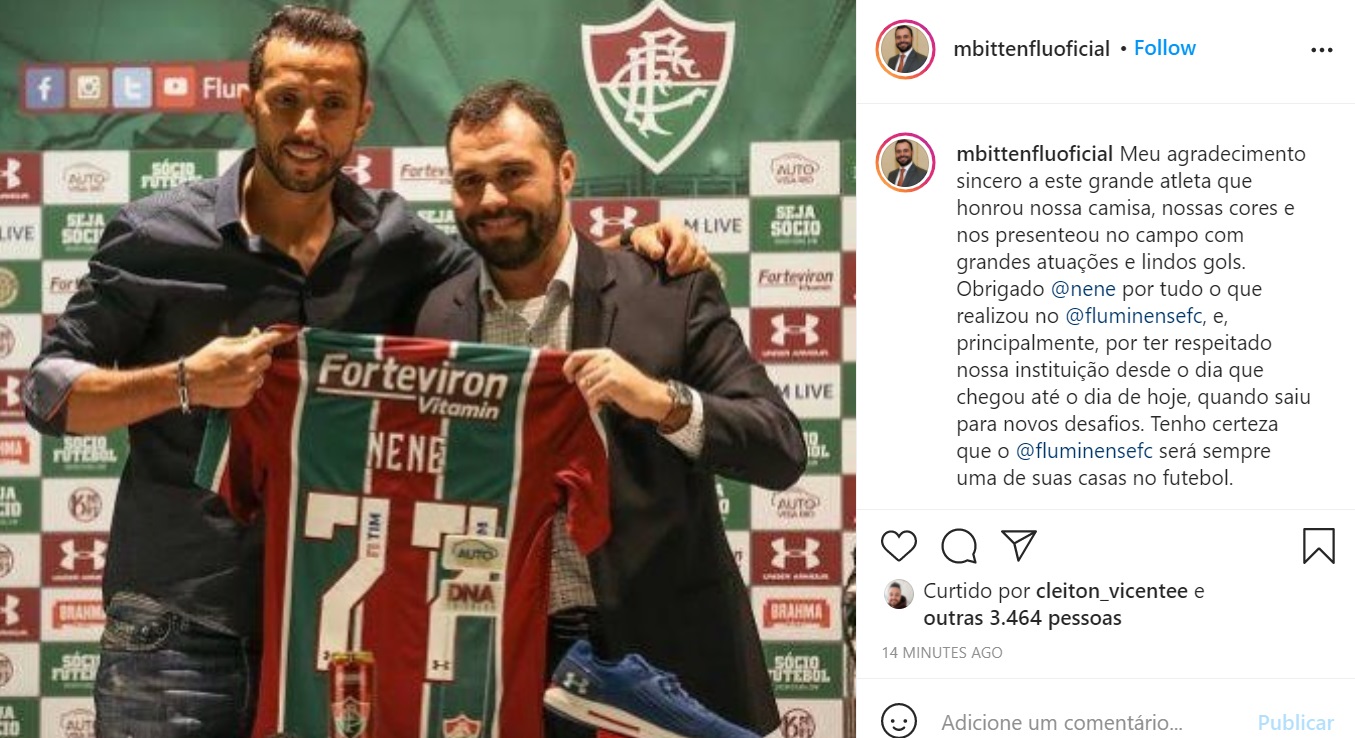Image resolution: width=1355 pixels, height=738 pixels.
Task: Save post using the bookmark icon
Action: pyautogui.click(x=1319, y=546)
